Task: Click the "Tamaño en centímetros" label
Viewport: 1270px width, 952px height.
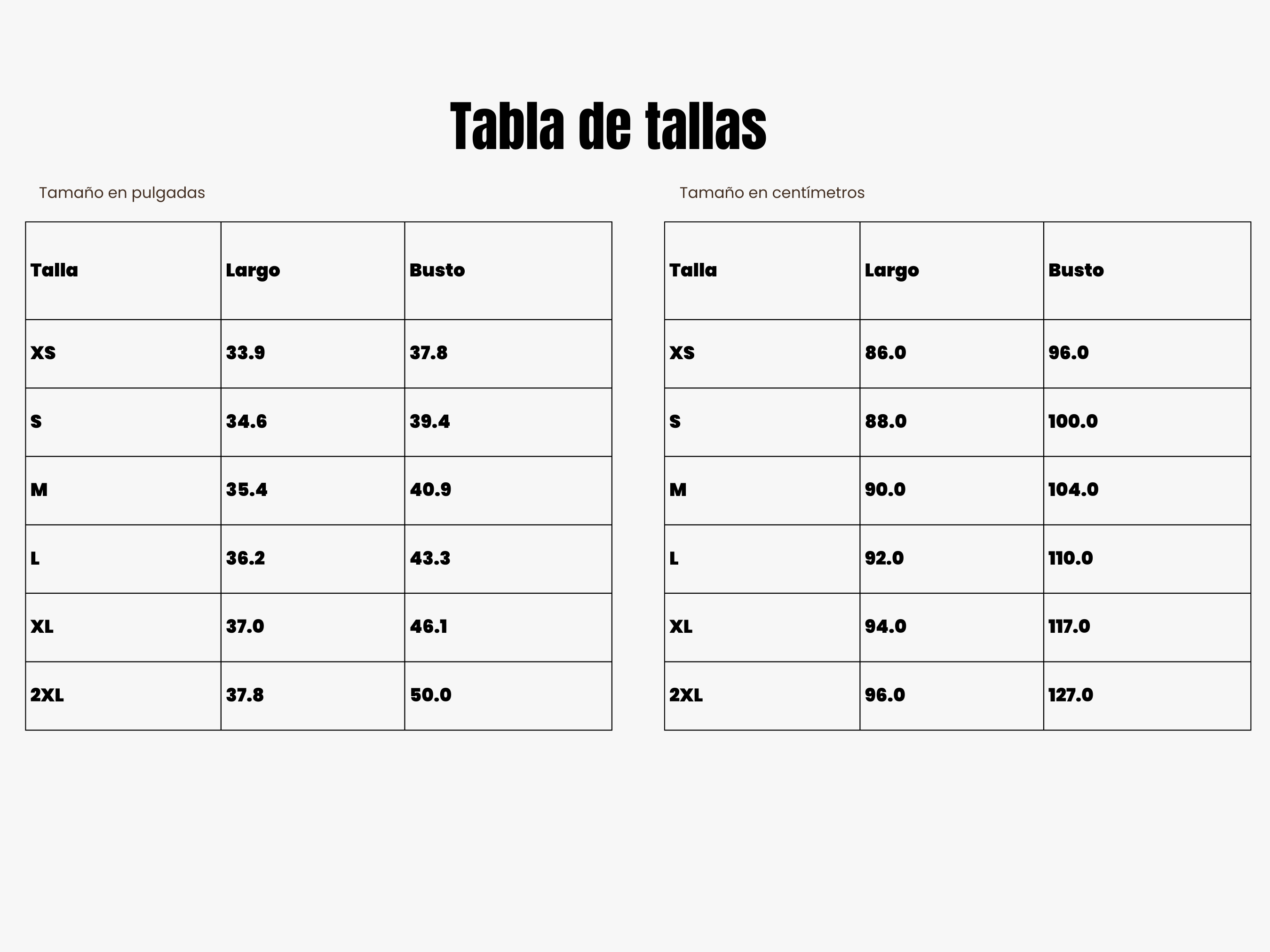Action: (772, 193)
